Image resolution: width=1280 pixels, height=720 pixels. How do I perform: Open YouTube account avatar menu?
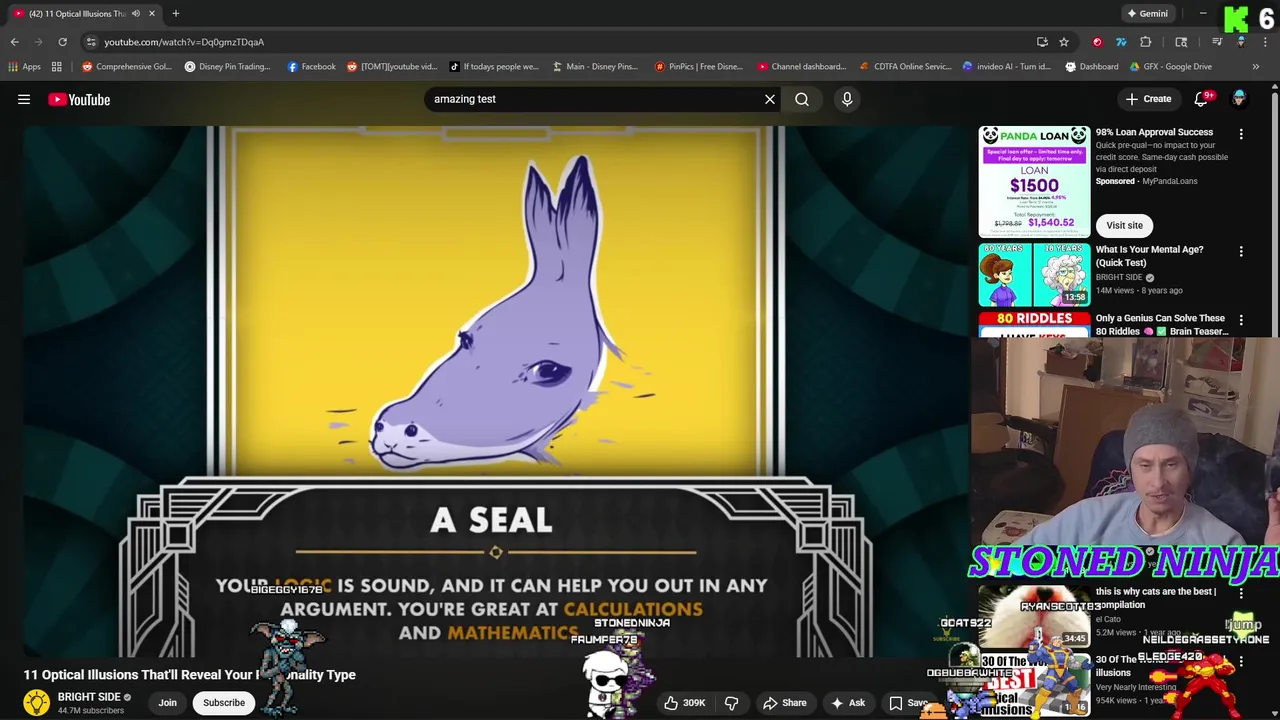(x=1239, y=99)
